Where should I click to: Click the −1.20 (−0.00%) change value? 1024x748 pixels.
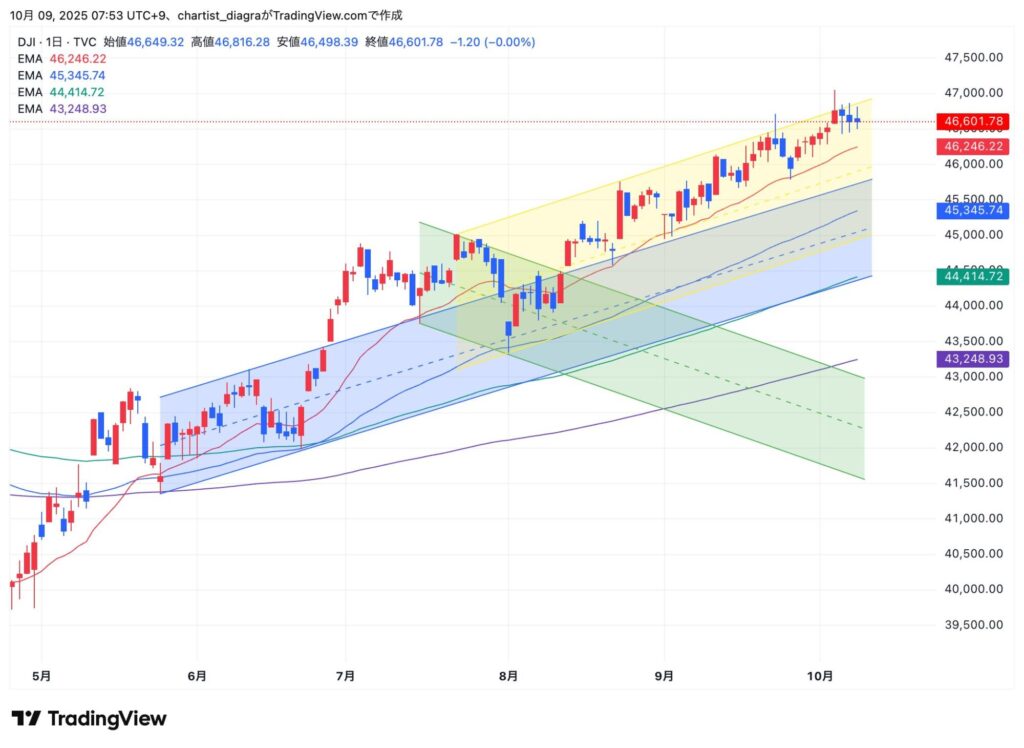pos(492,42)
